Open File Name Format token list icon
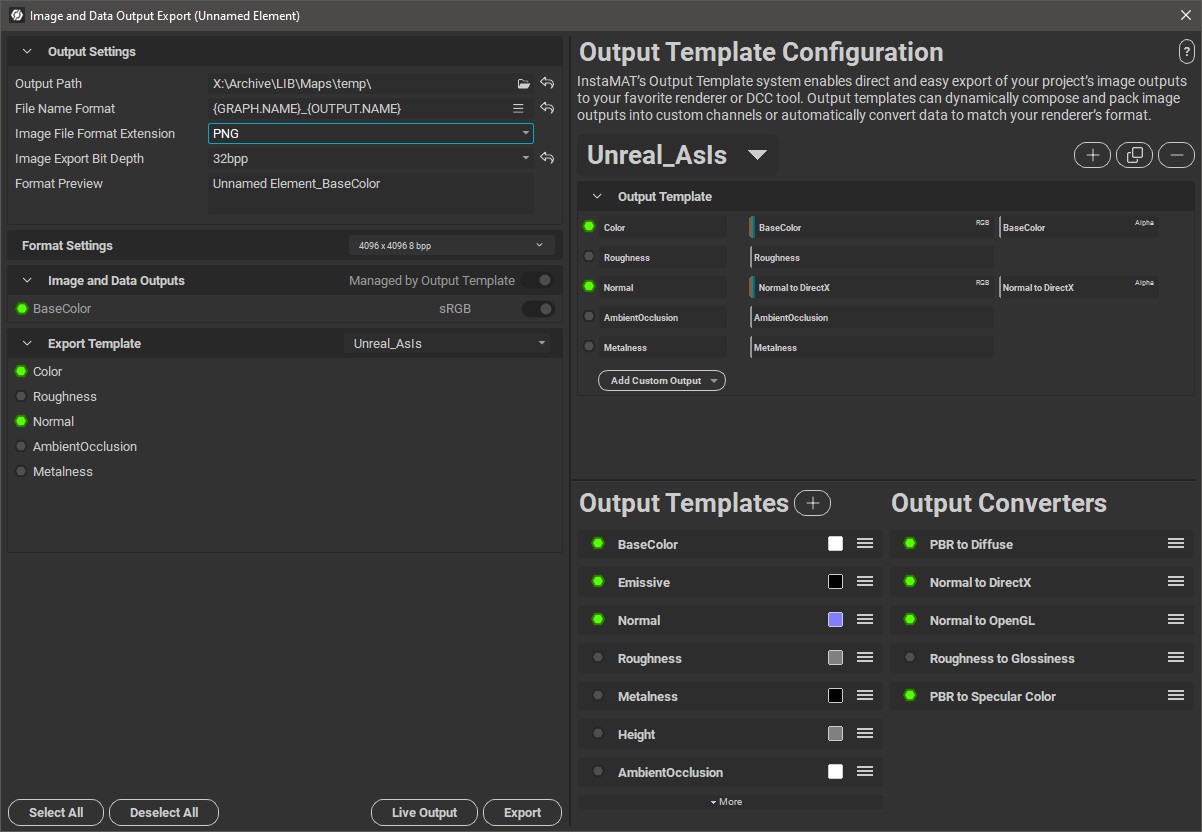The height and width of the screenshot is (832, 1202). click(x=518, y=109)
